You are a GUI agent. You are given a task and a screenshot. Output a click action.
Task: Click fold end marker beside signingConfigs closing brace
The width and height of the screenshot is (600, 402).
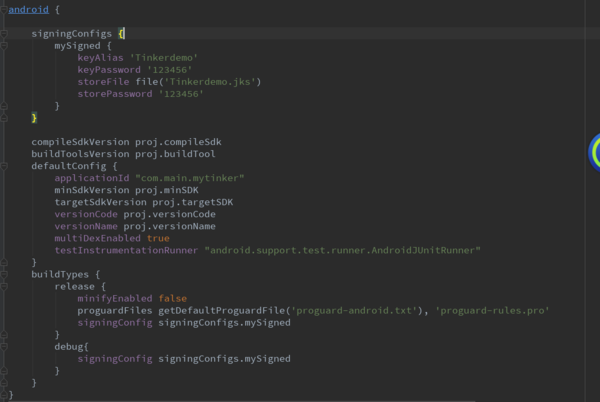point(3,118)
